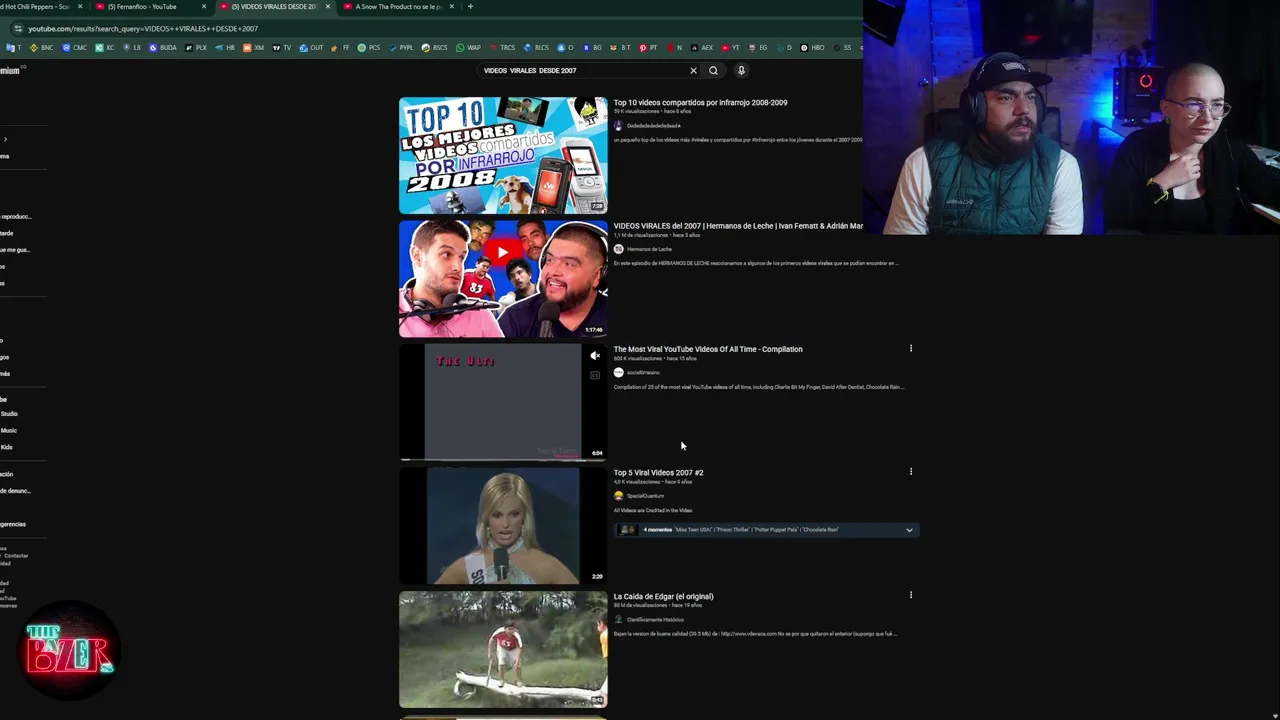Open the CMC bookmark
The height and width of the screenshot is (720, 1280).
click(x=75, y=47)
